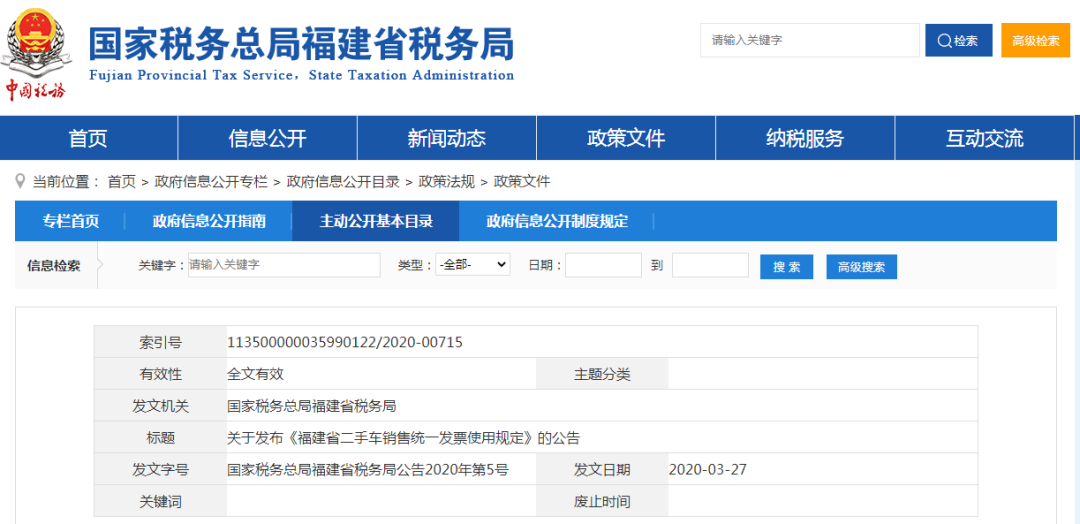Click the 发文机关 value 国家税务总局福建省税务局
This screenshot has width=1080, height=524.
pyautogui.click(x=312, y=406)
